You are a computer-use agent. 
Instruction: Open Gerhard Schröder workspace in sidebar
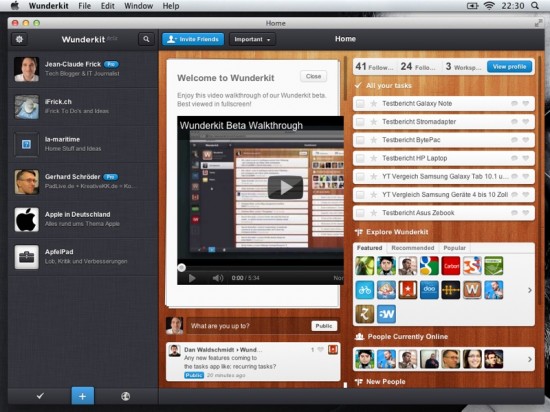coord(83,182)
